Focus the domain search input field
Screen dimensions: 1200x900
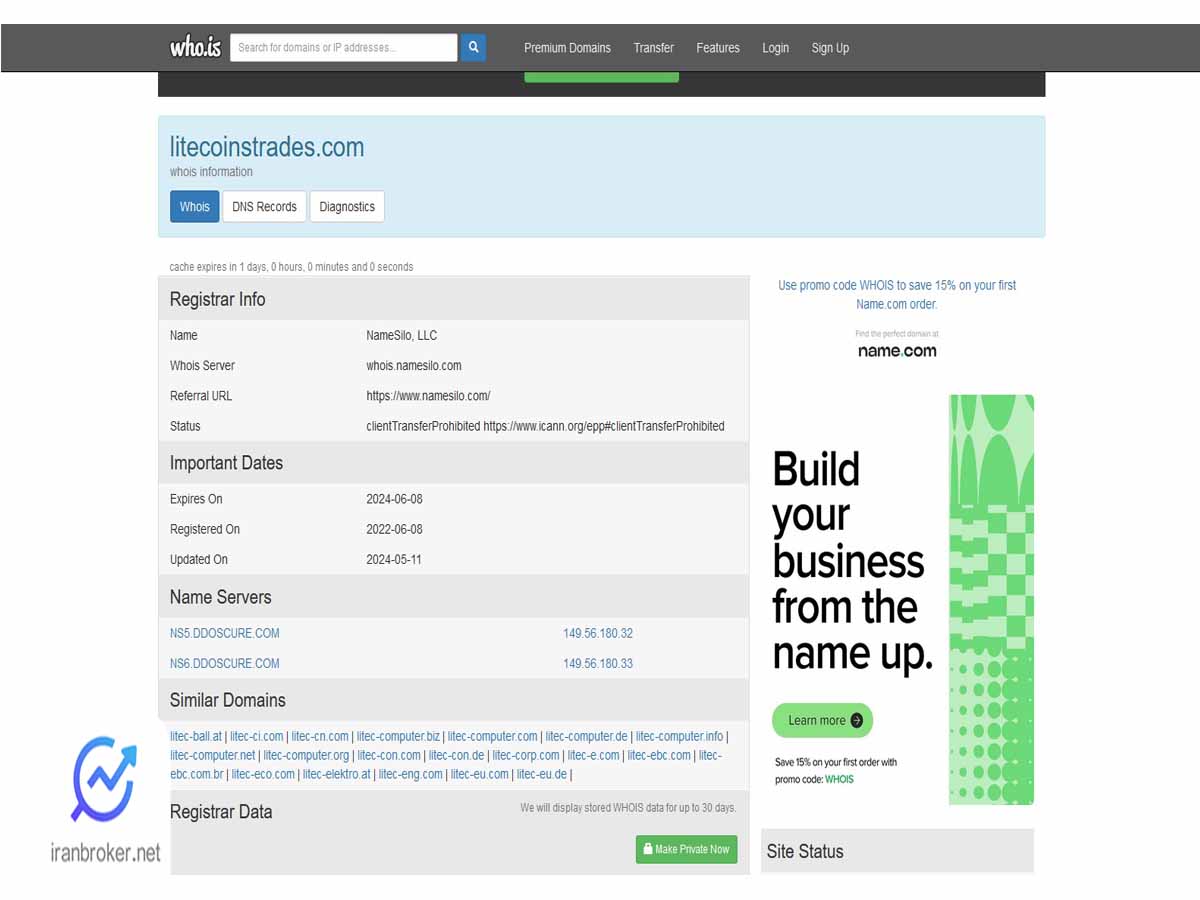[344, 47]
